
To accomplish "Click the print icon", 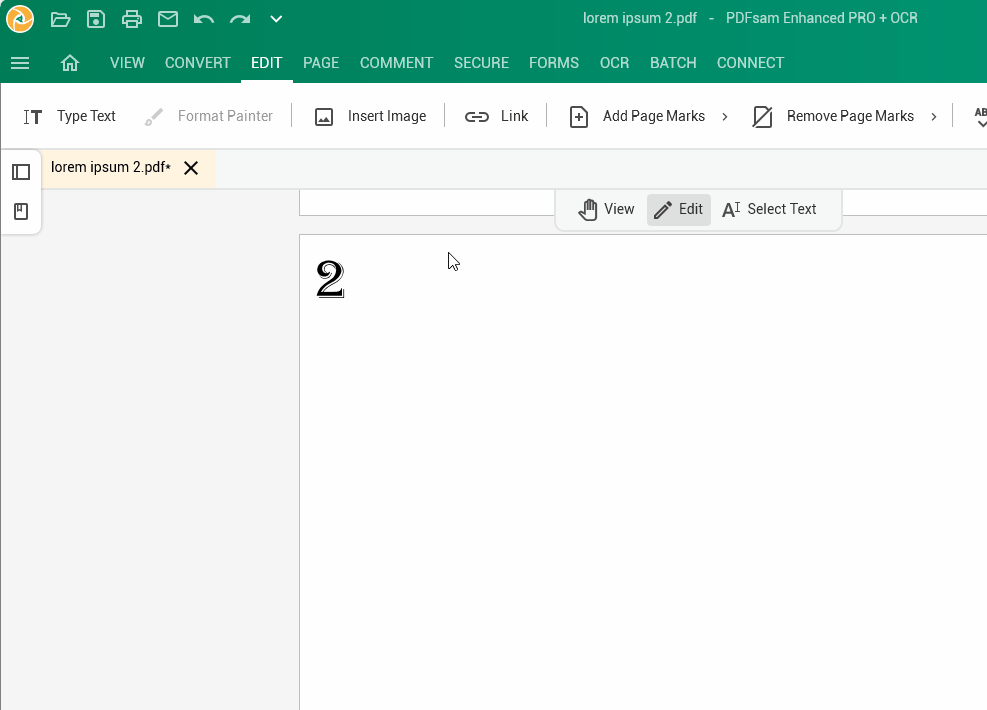I will click(x=131, y=18).
